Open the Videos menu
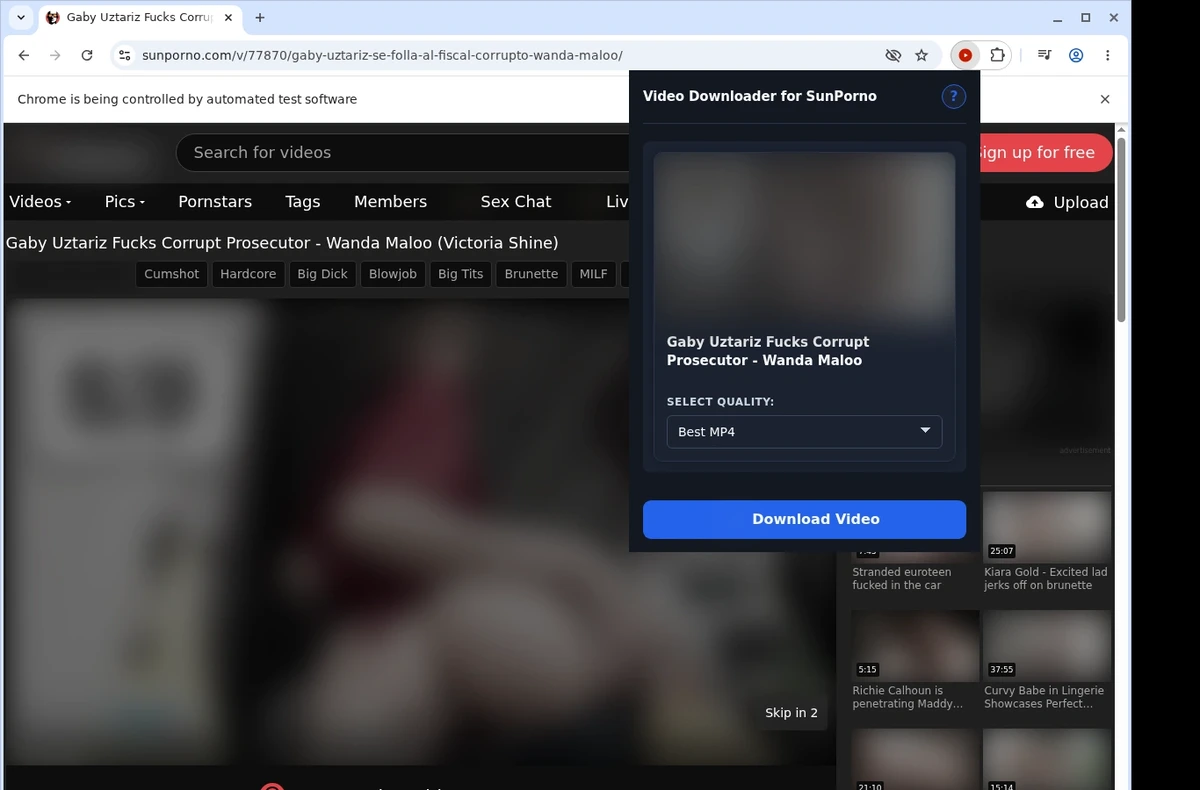 [x=40, y=201]
